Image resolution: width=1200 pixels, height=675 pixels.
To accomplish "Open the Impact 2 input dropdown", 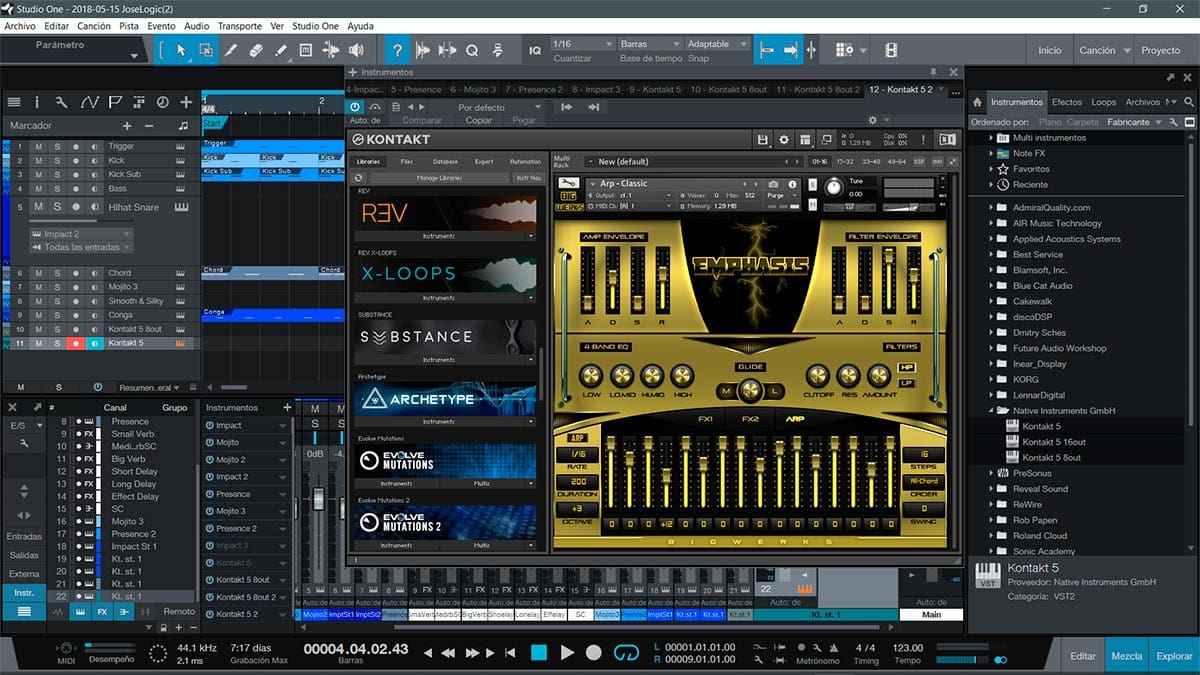I will point(80,234).
